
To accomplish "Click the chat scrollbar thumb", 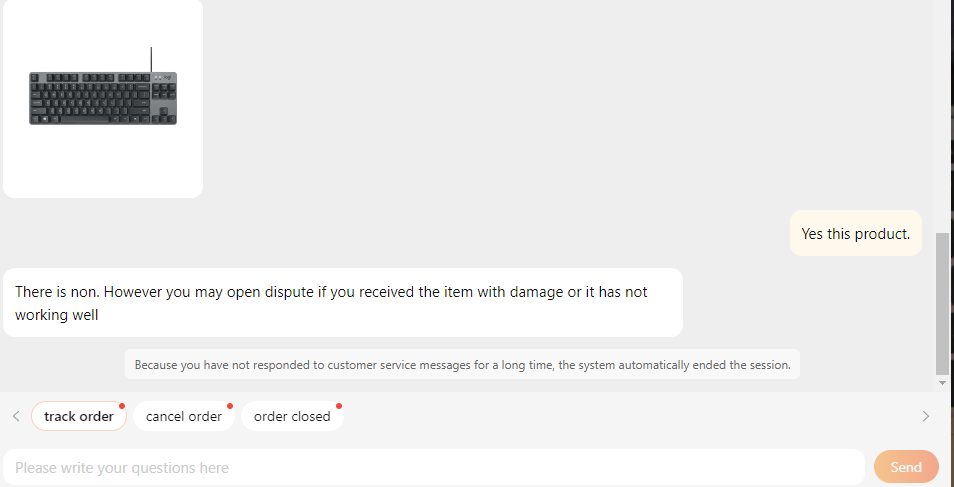I will (x=942, y=304).
